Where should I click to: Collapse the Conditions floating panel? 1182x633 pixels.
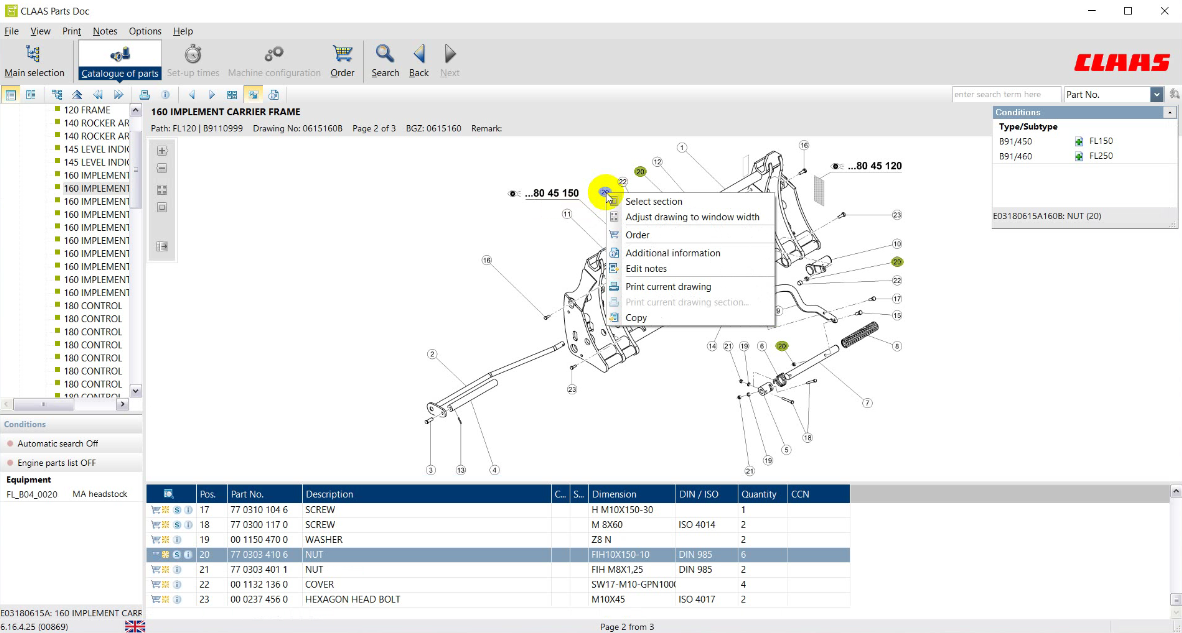click(1170, 112)
